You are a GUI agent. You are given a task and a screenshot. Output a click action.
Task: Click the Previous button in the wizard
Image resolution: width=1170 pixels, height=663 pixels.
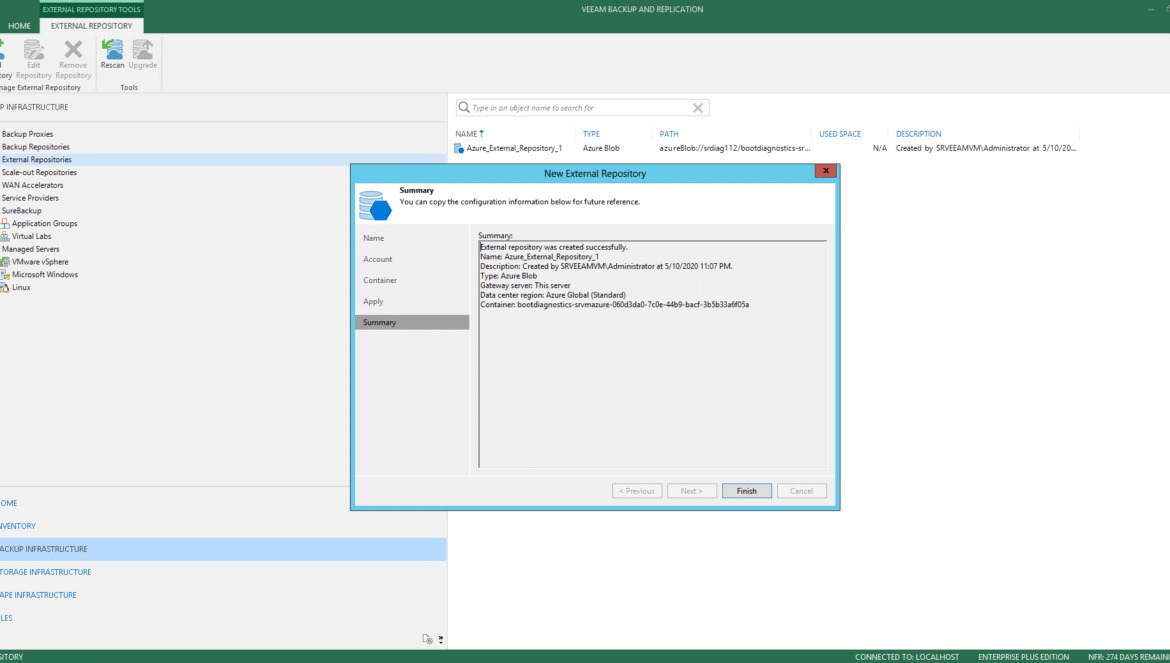pos(637,491)
